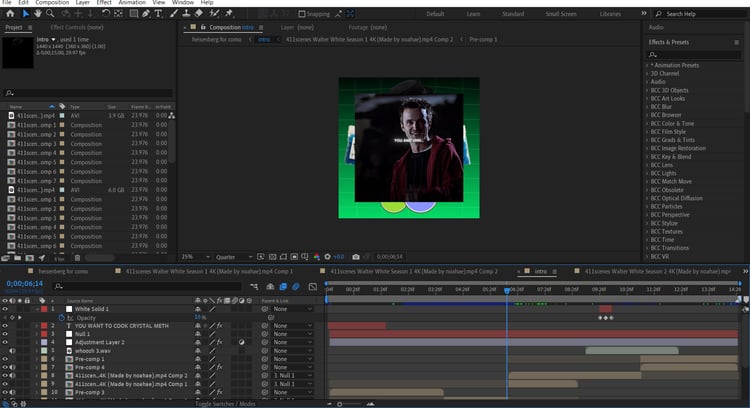Switch to the Effect Controls (none) tab
This screenshot has height=408, width=750.
click(x=77, y=27)
